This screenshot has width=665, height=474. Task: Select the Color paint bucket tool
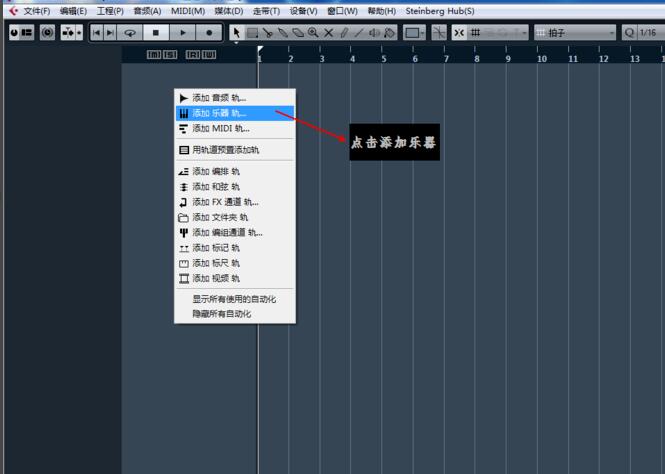pos(389,33)
